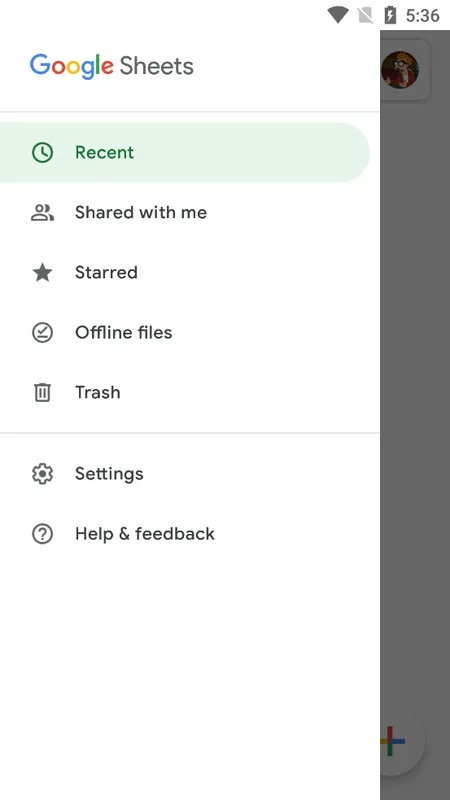Tap the settings gear icon
This screenshot has width=450, height=800.
click(x=42, y=473)
